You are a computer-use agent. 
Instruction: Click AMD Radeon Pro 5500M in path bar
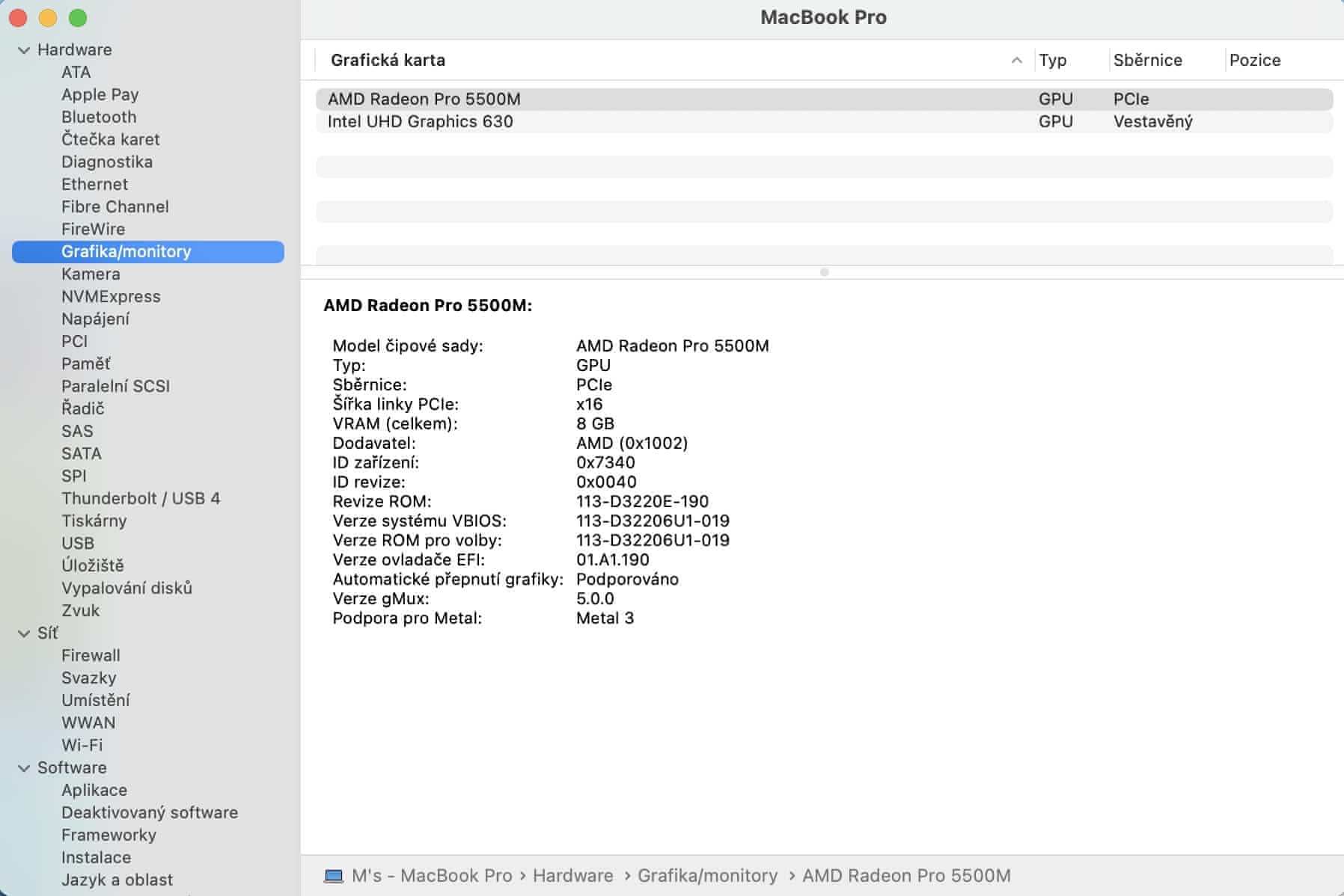coord(906,876)
